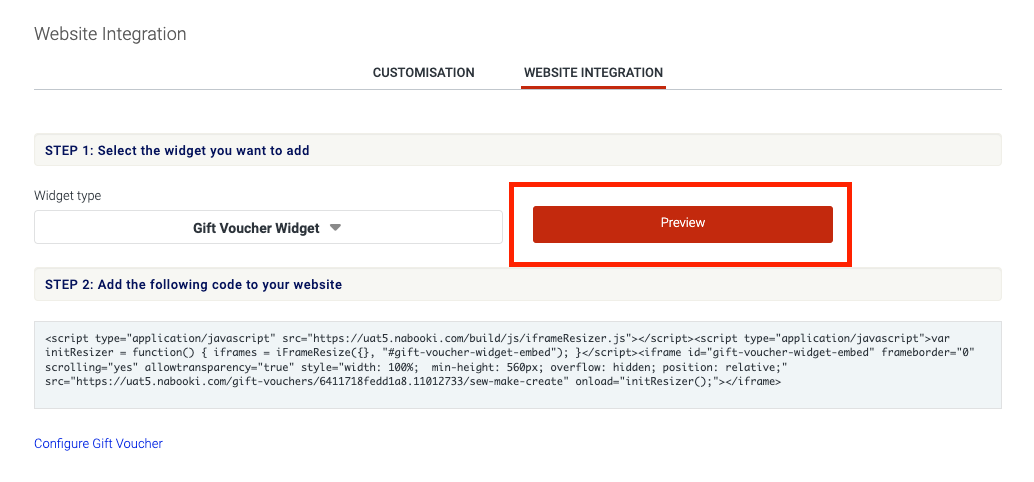Click the Website Integration page heading
This screenshot has height=482, width=1034.
[110, 34]
